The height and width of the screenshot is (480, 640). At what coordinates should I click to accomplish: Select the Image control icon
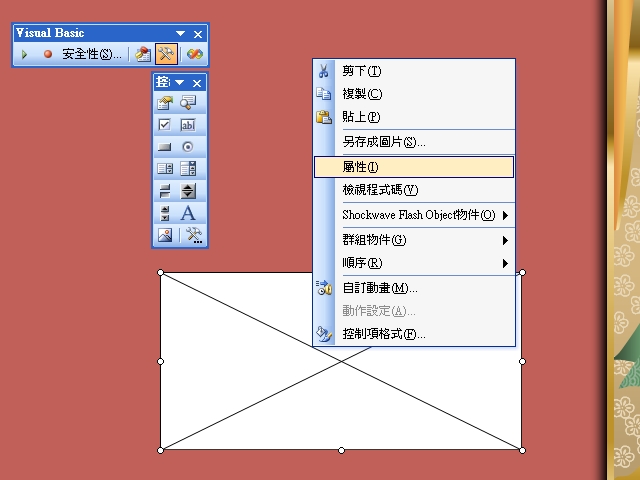(164, 235)
